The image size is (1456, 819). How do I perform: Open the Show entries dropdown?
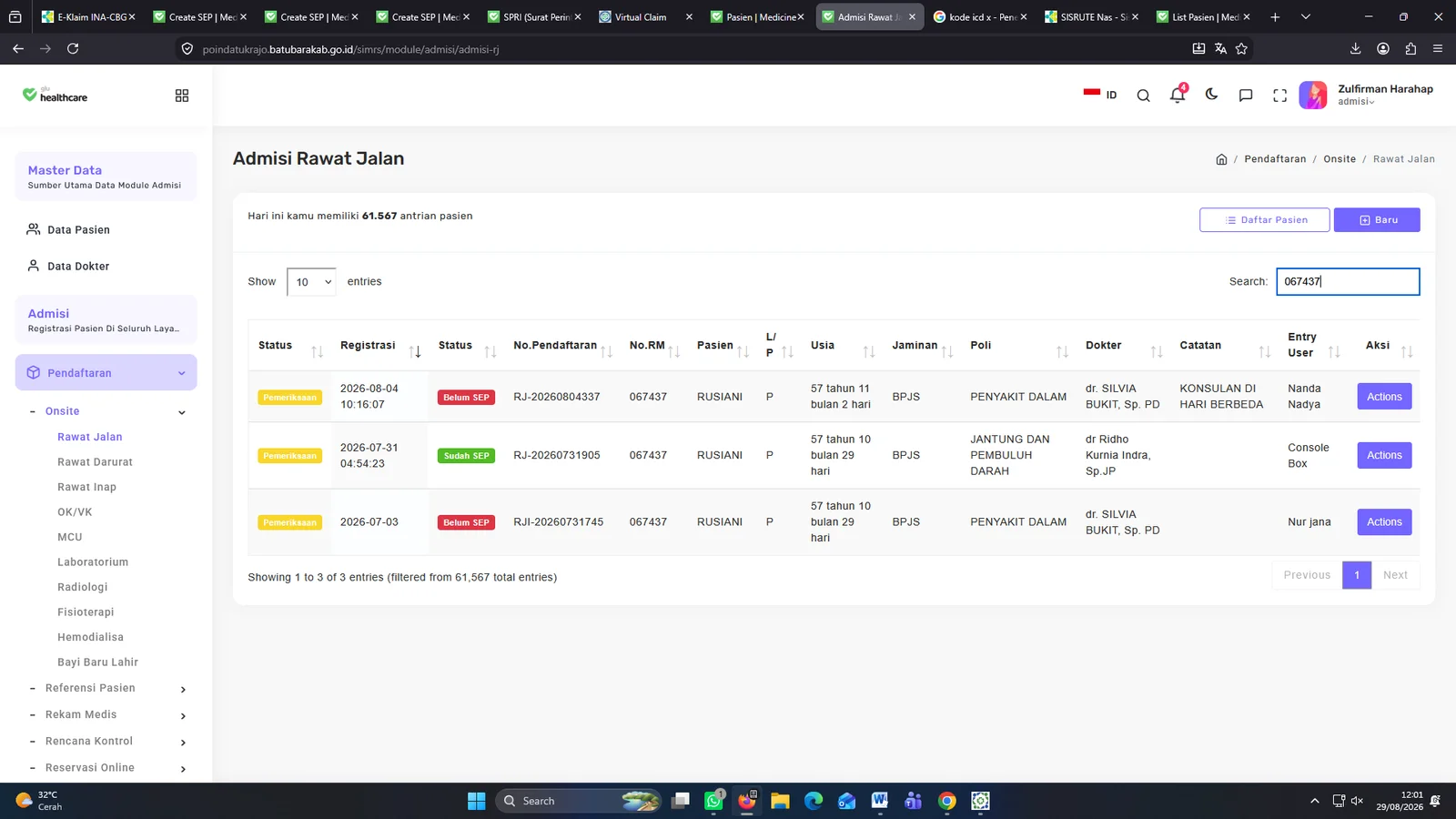pos(311,282)
